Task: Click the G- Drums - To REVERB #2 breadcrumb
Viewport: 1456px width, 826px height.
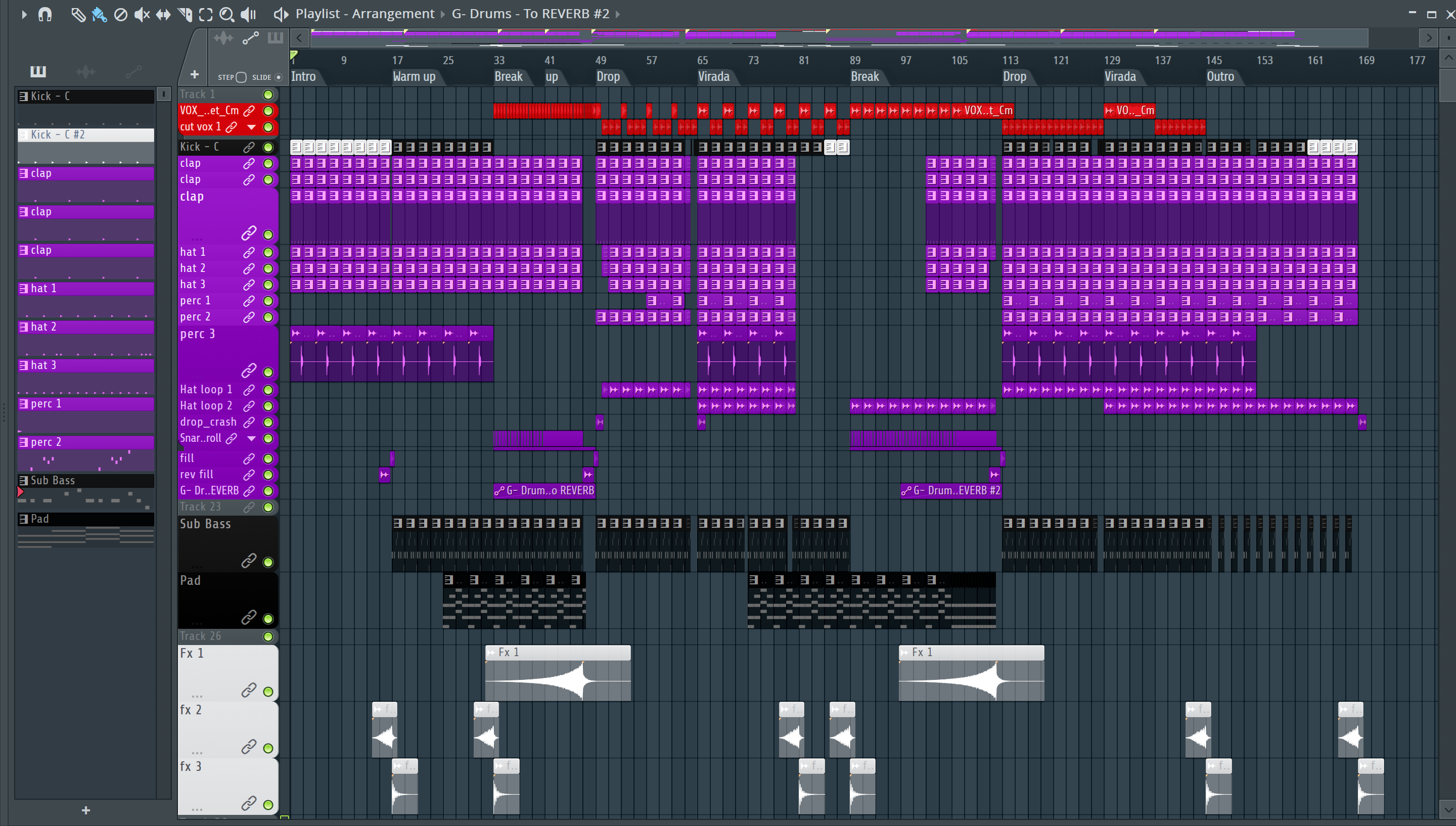Action: tap(530, 14)
